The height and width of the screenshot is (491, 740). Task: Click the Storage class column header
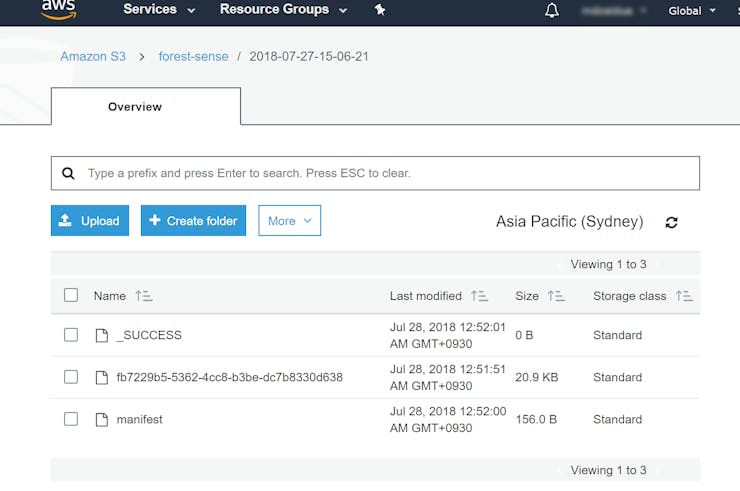(x=630, y=296)
